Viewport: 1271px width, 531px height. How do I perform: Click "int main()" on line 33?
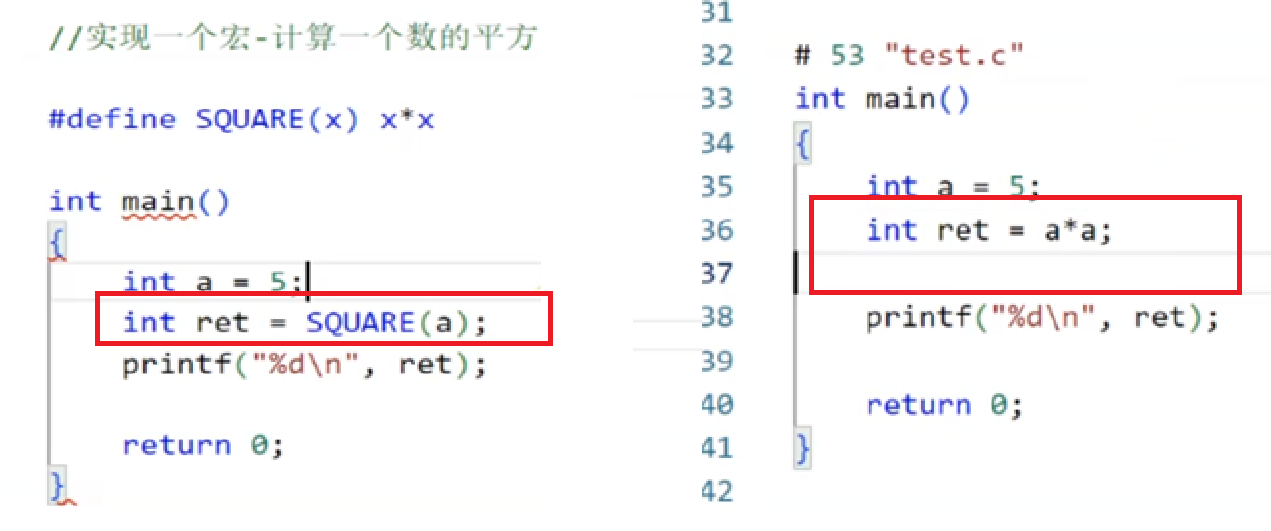point(883,99)
